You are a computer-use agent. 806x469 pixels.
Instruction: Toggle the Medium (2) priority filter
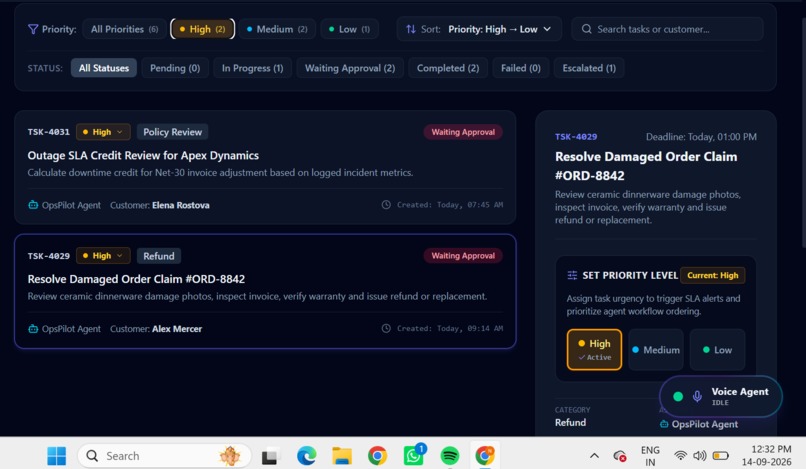pos(277,29)
